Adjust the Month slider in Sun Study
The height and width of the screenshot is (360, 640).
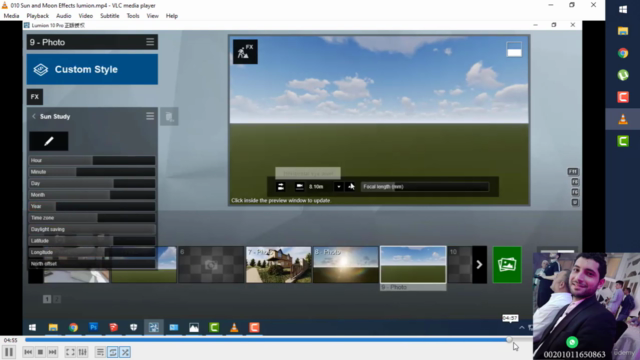tap(92, 195)
